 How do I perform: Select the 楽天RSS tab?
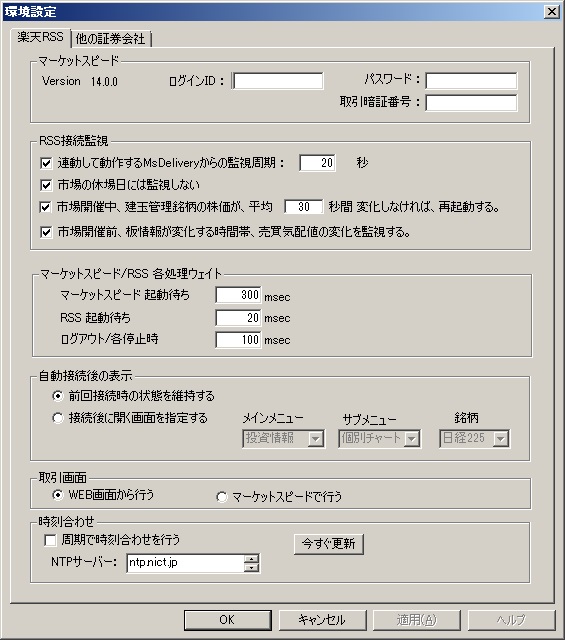[40, 37]
